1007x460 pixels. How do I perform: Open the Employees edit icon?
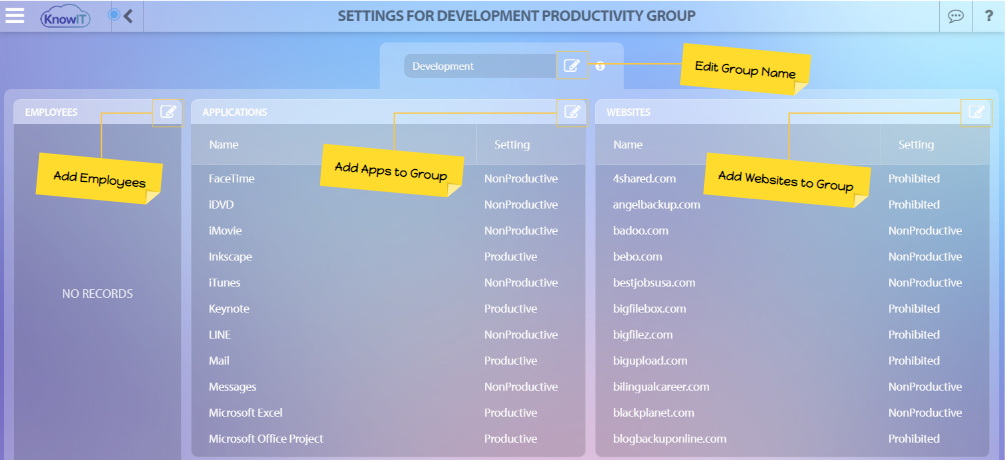167,112
